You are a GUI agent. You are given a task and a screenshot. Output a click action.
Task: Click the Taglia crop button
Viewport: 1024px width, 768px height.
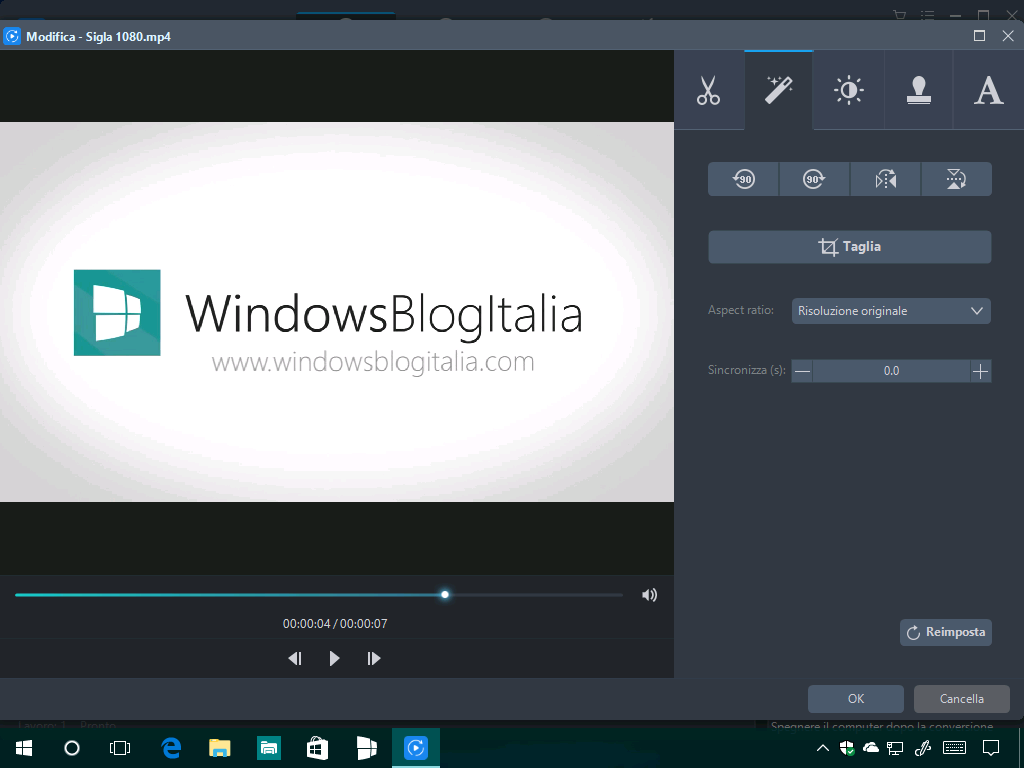[850, 247]
